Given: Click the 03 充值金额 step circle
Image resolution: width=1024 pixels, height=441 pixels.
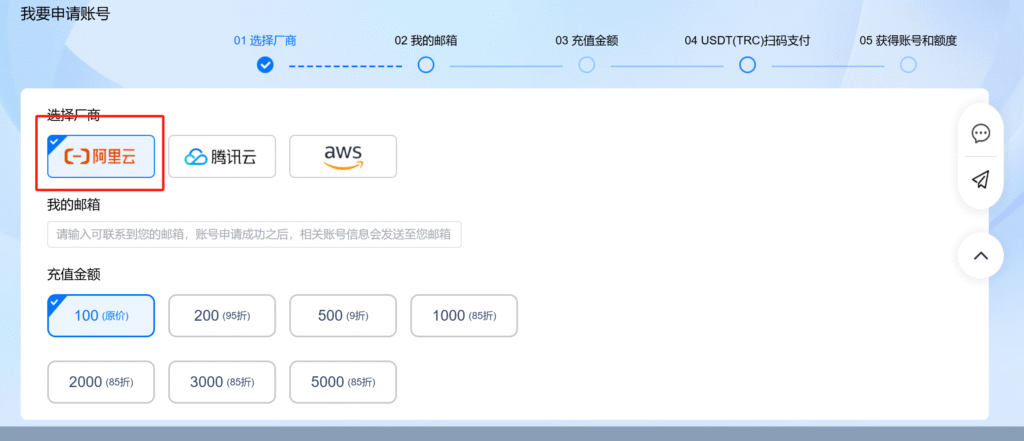Looking at the screenshot, I should point(586,65).
